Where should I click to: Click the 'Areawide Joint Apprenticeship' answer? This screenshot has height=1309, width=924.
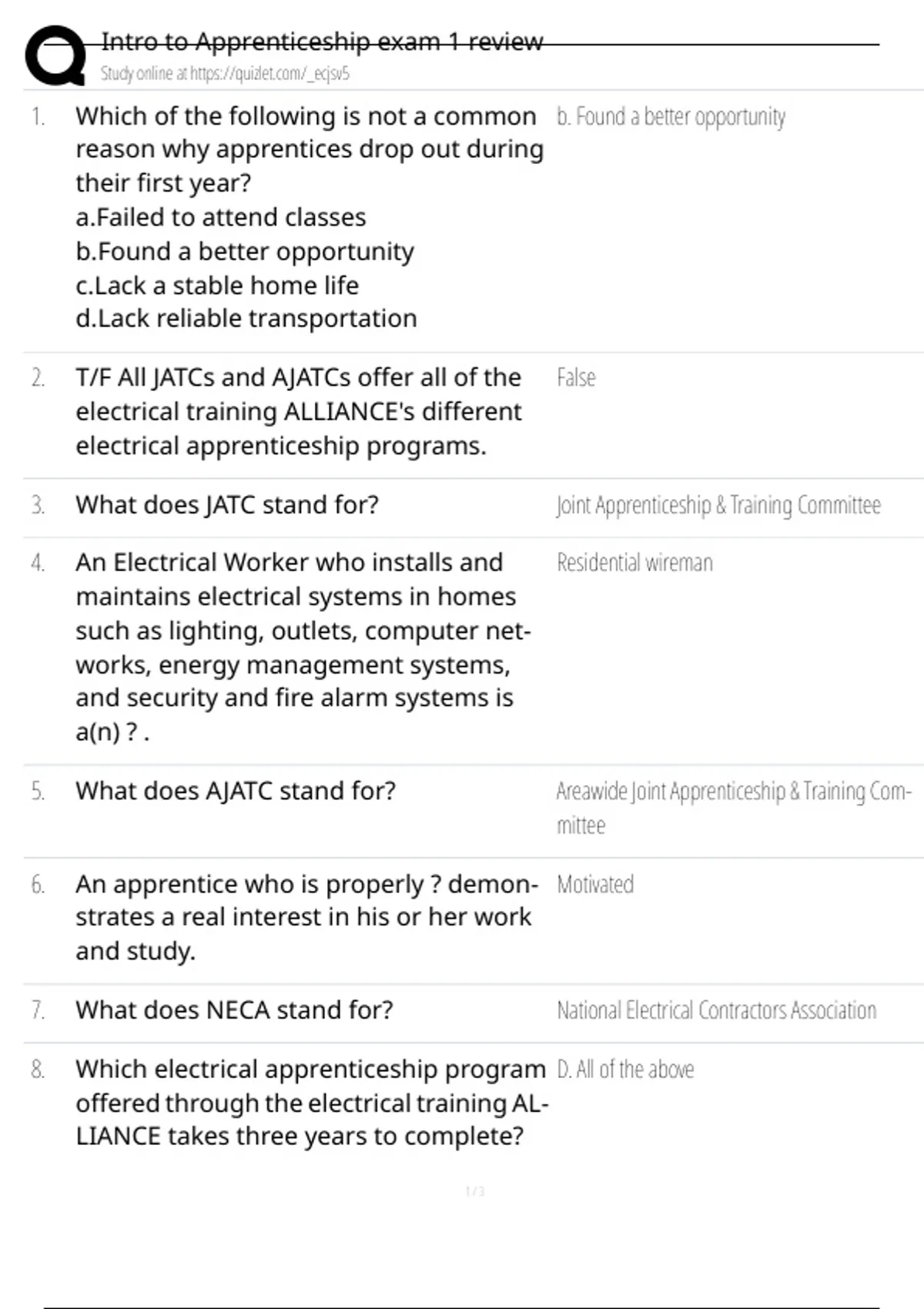click(733, 792)
